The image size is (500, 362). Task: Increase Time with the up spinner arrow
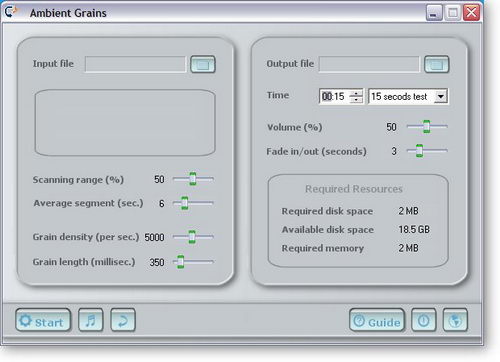click(x=356, y=93)
